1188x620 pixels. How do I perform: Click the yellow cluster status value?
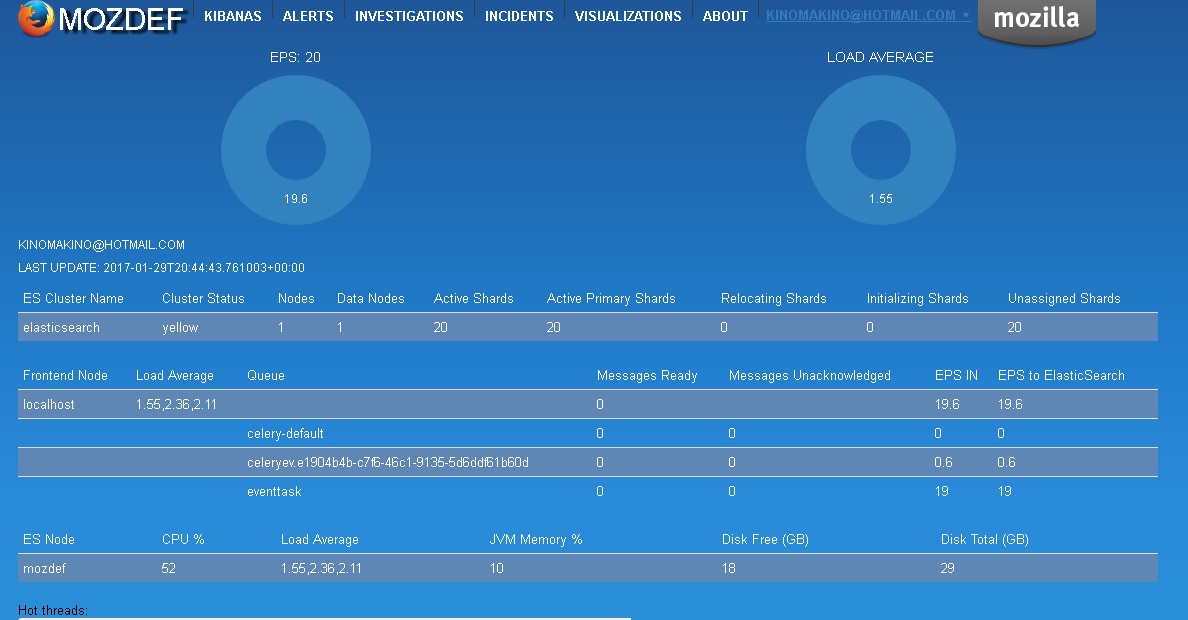click(x=180, y=327)
